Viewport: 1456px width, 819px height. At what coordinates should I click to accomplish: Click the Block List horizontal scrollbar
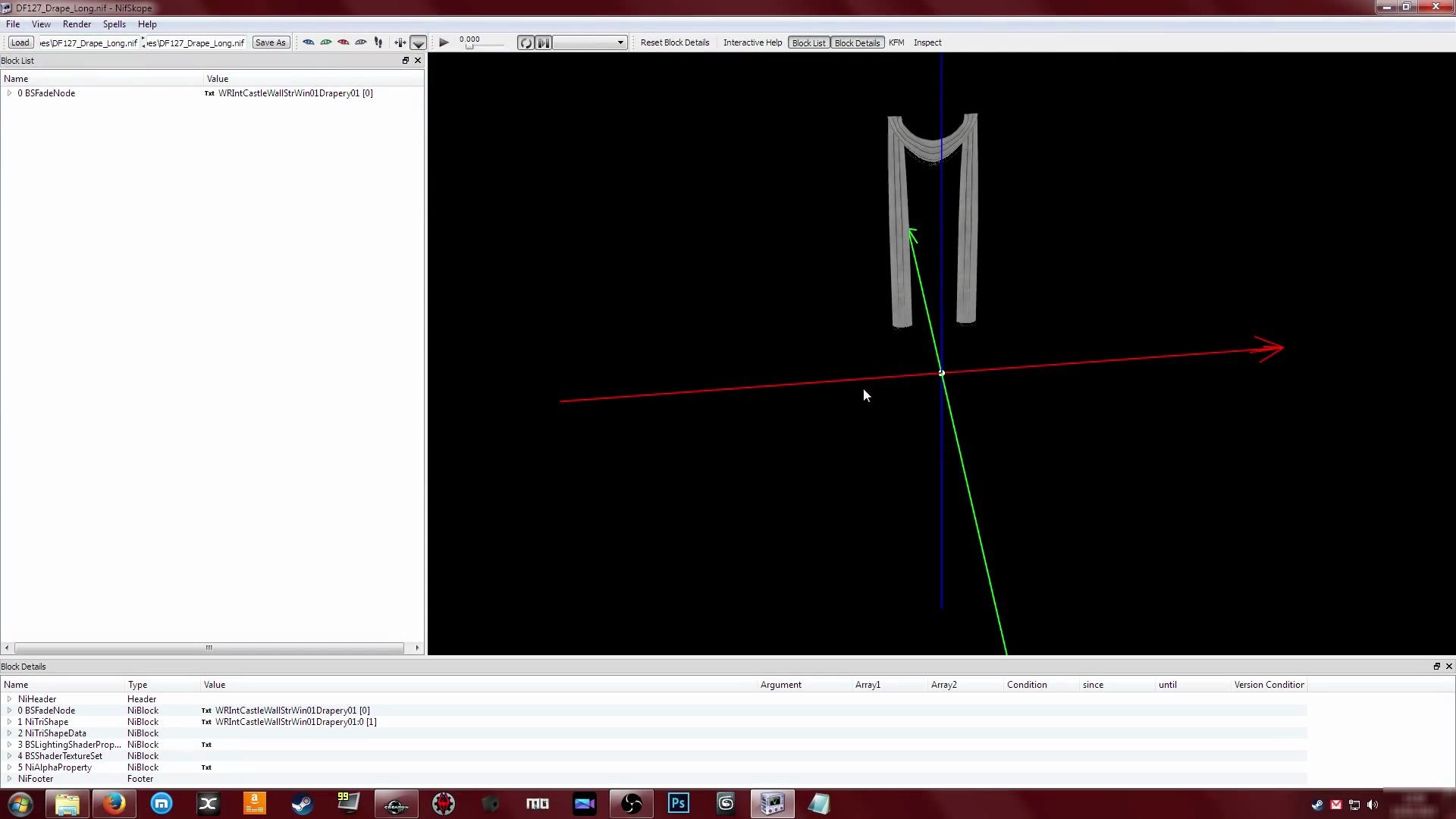(209, 648)
